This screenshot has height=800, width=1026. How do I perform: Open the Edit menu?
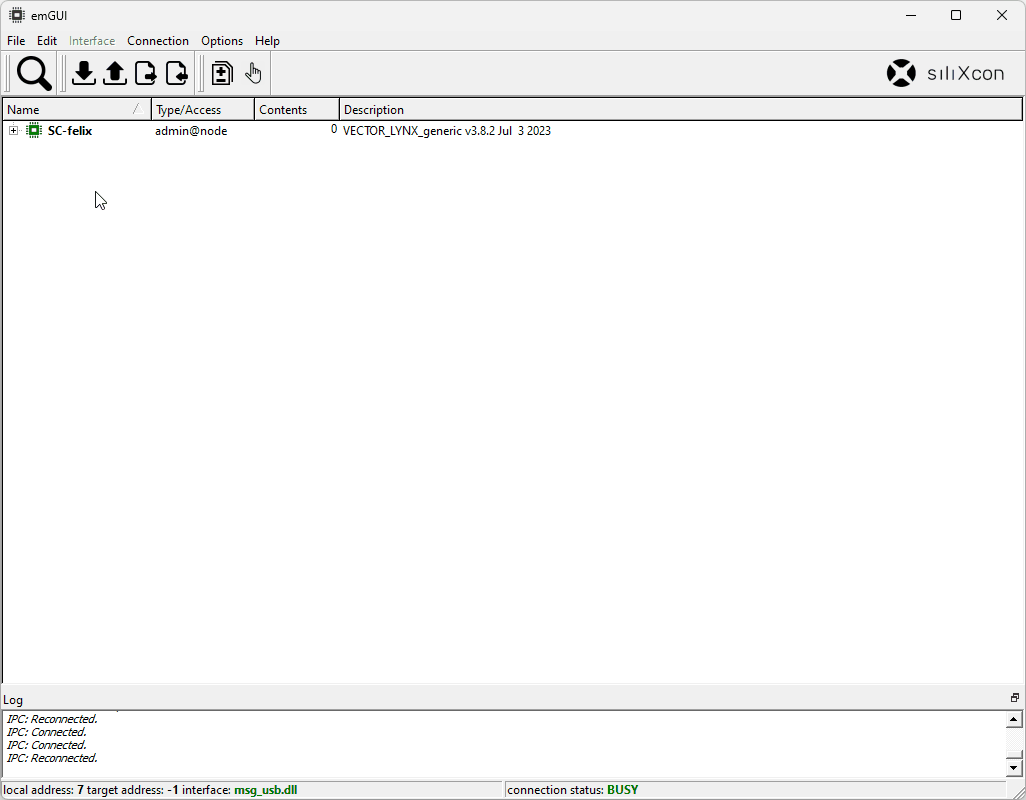point(46,41)
